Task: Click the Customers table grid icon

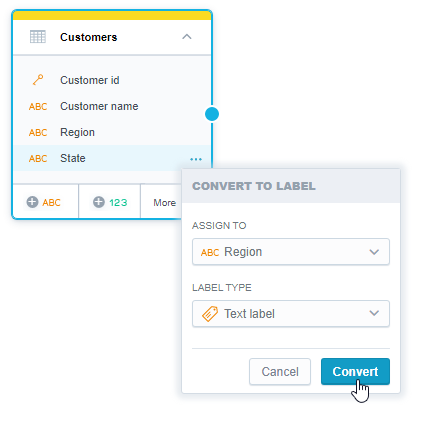Action: point(38,37)
